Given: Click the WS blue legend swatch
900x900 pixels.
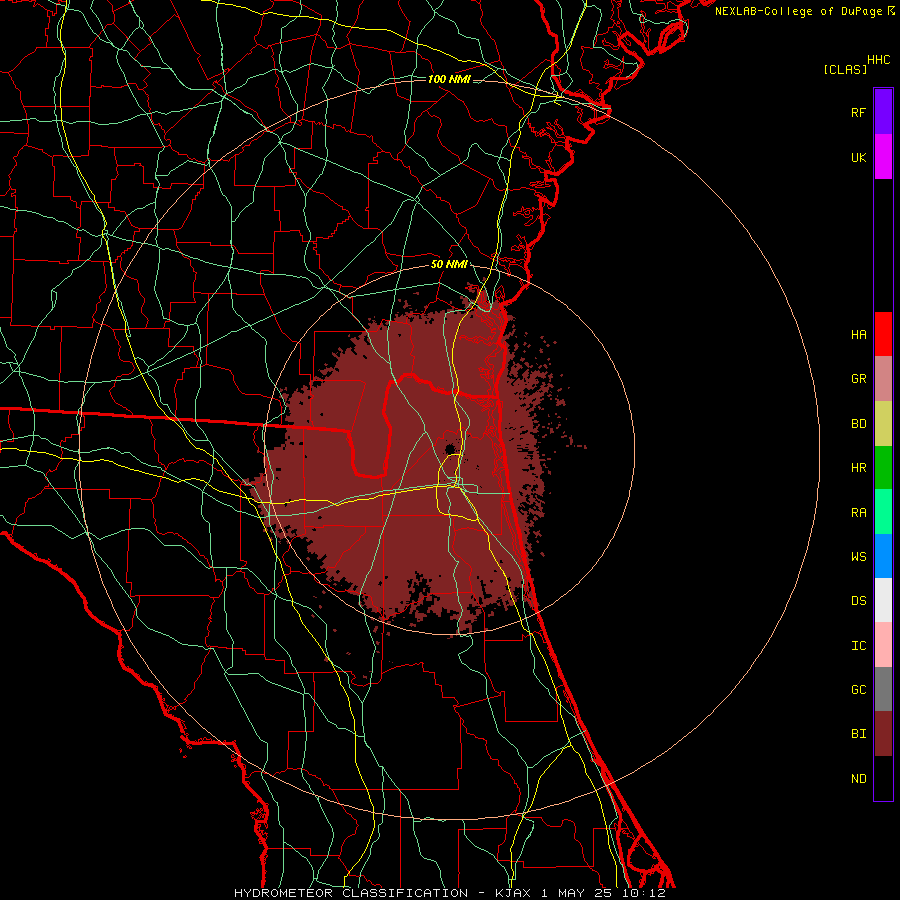Looking at the screenshot, I should (883, 556).
